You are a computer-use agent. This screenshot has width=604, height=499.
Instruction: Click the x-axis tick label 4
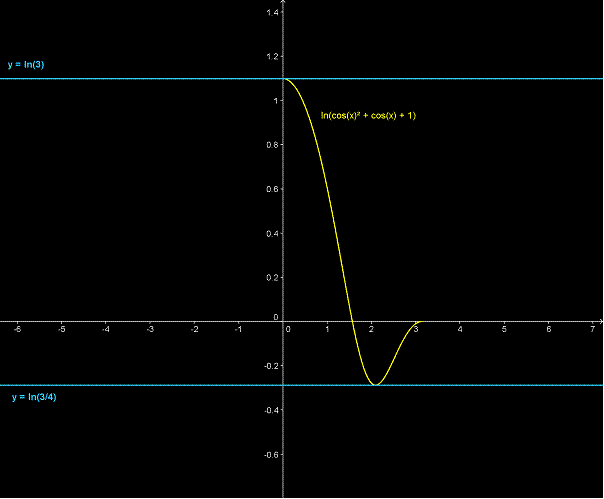[460, 328]
